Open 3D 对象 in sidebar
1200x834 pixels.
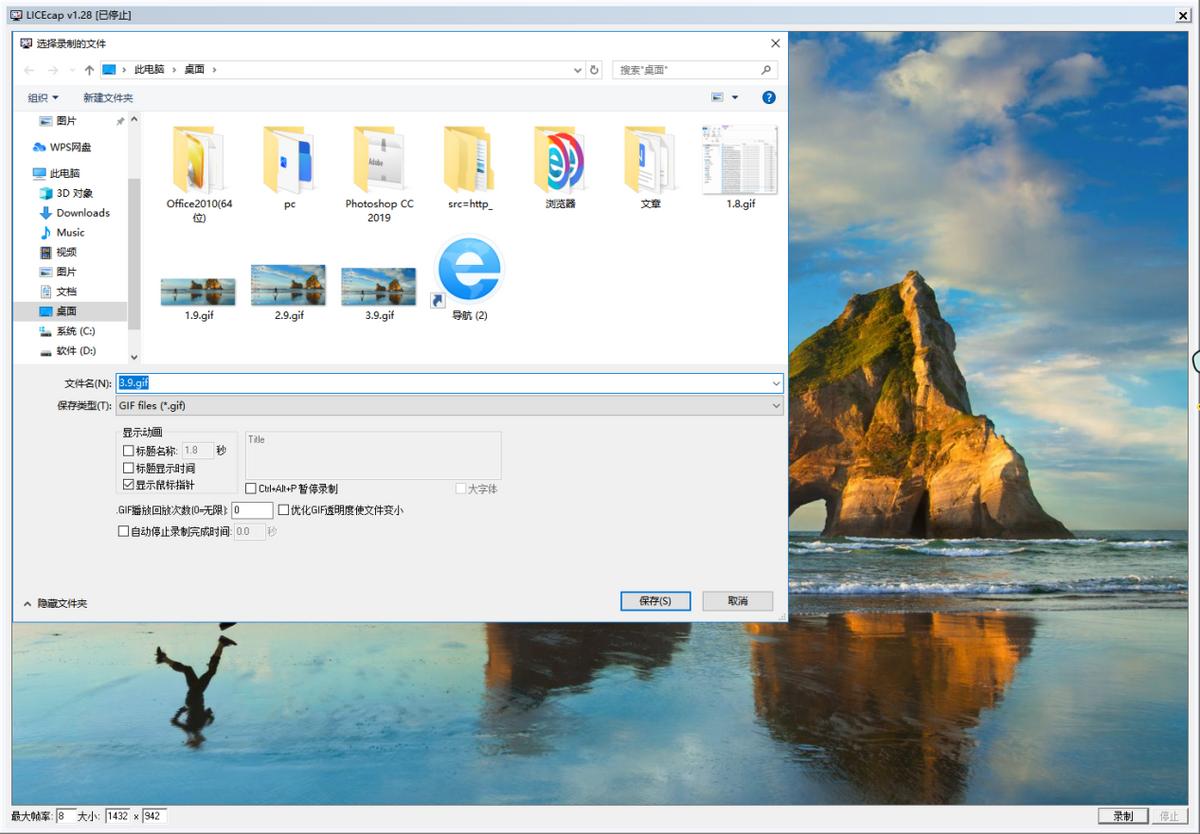(74, 193)
